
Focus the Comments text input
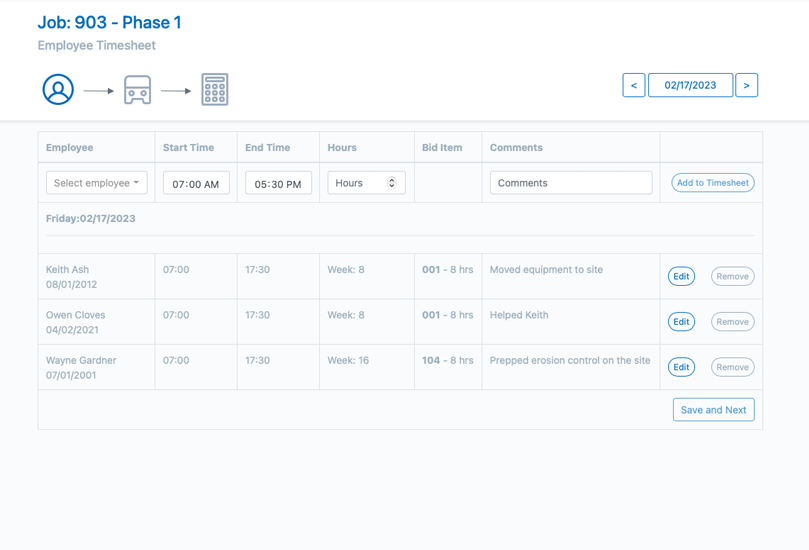click(571, 183)
